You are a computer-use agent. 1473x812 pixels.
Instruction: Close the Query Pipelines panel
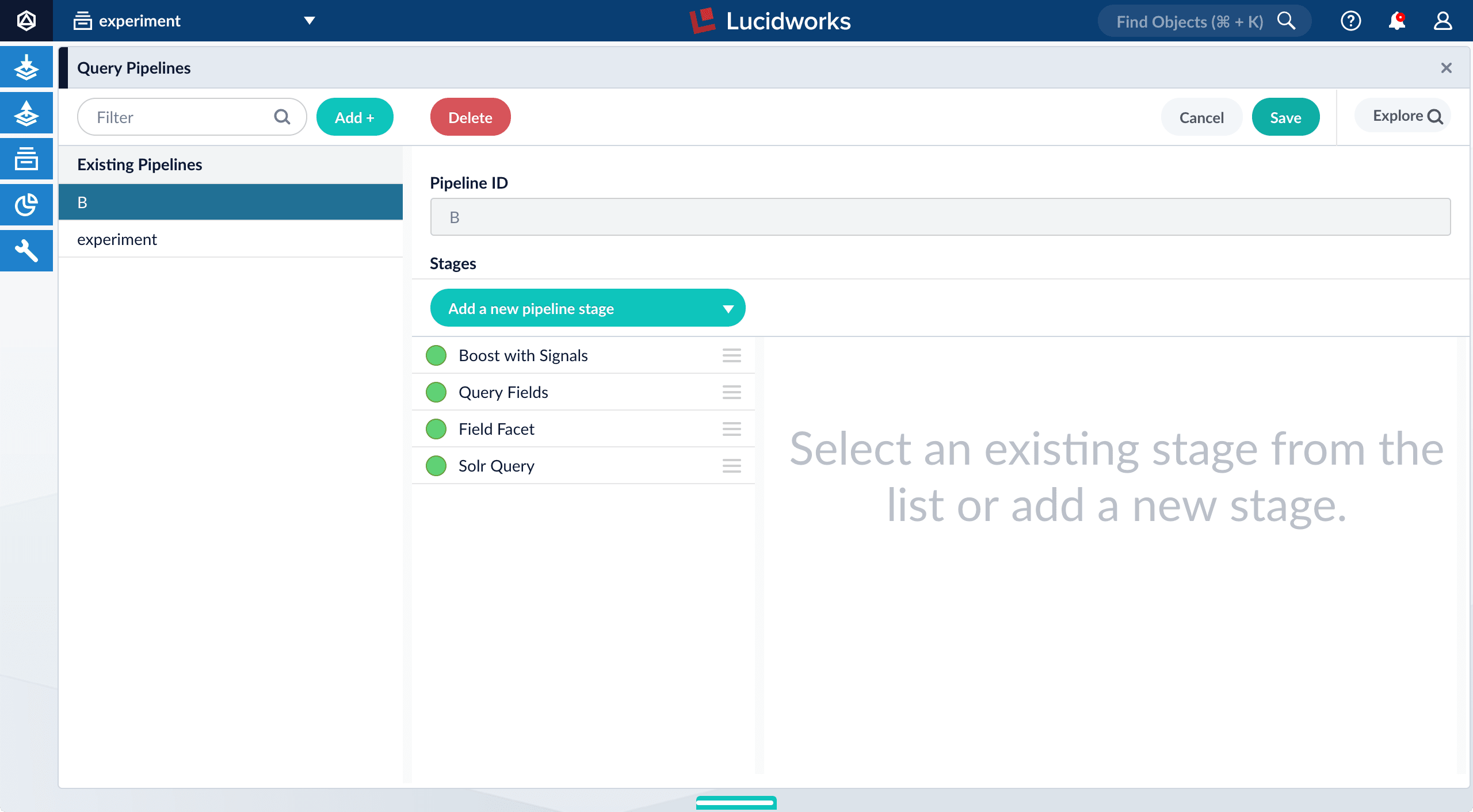(1446, 68)
